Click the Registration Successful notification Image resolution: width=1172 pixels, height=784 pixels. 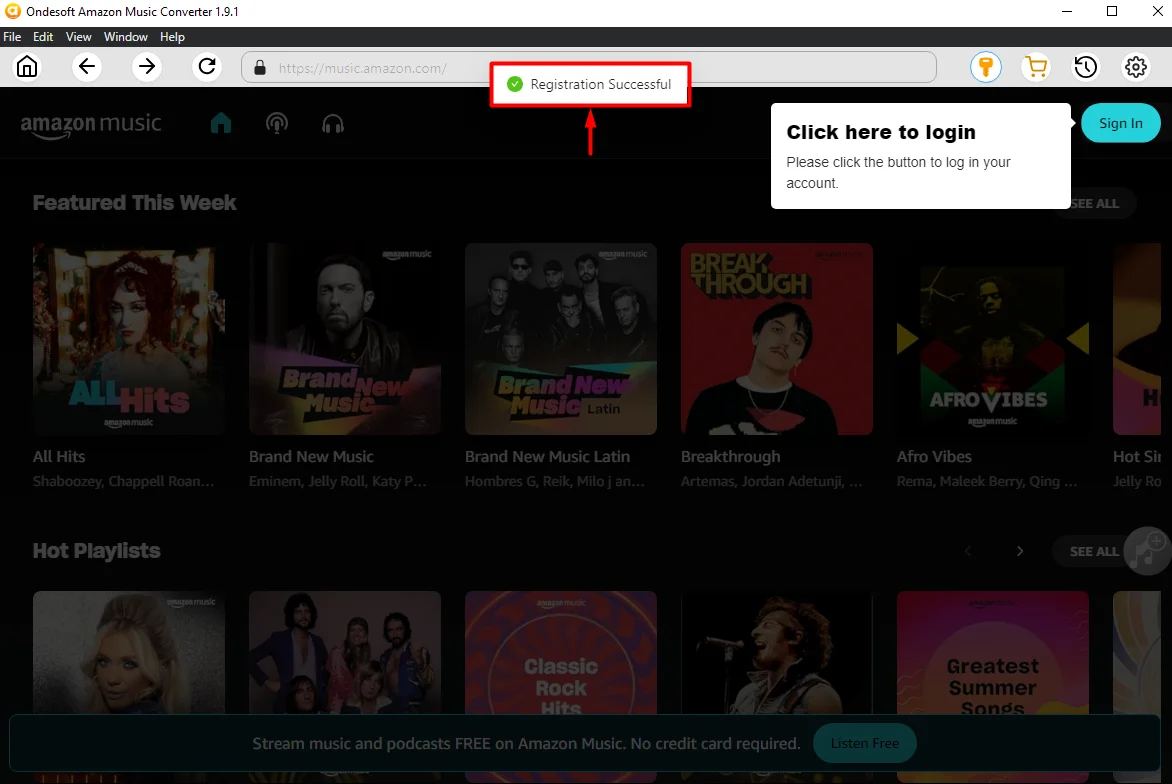coord(590,84)
